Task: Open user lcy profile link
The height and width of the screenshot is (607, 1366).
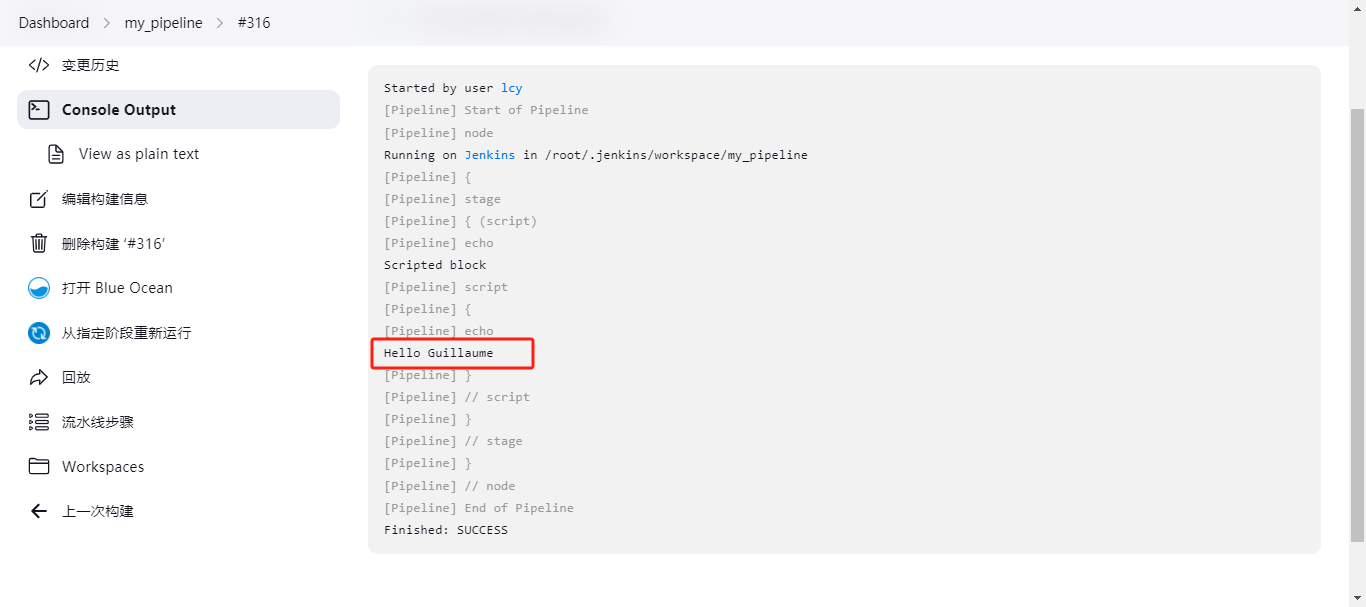Action: [x=512, y=88]
